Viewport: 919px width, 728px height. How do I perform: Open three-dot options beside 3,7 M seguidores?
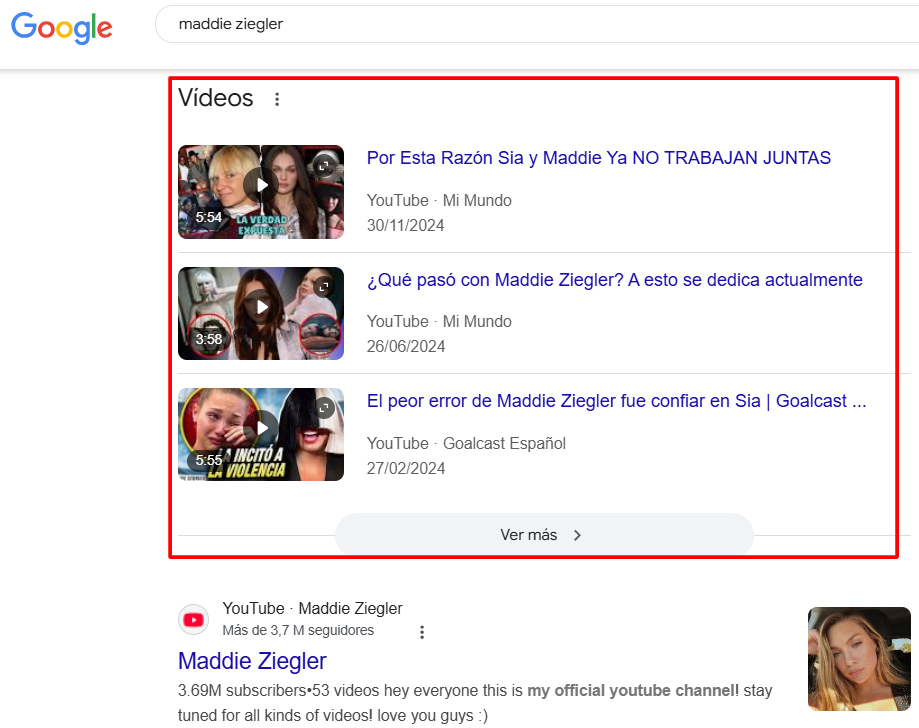[x=422, y=632]
